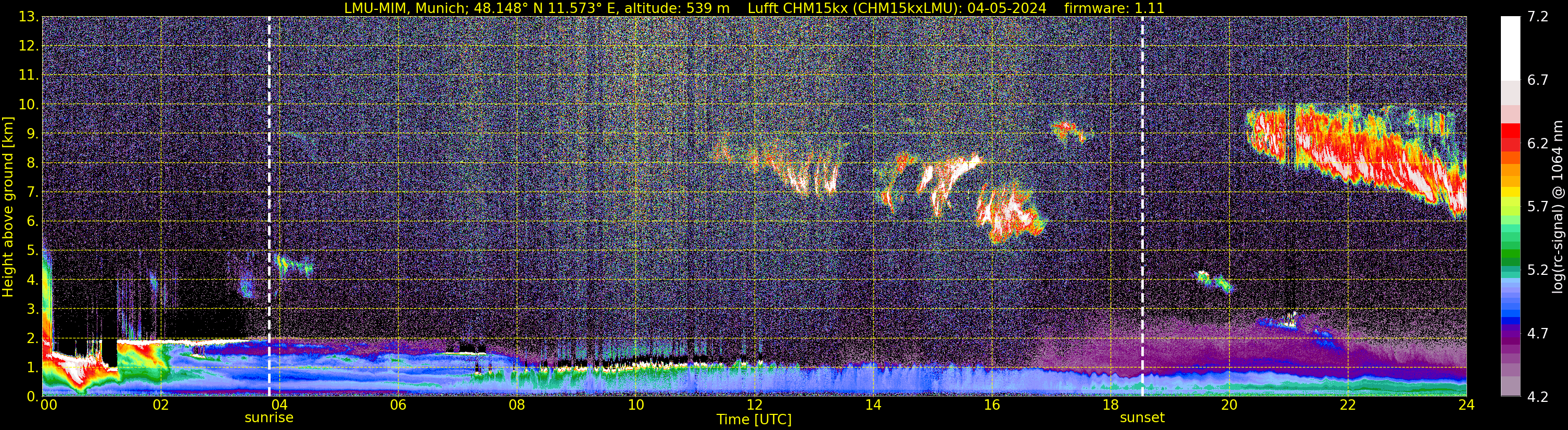
Task: Click the bright red band of the colorbar
Action: tap(1511, 130)
